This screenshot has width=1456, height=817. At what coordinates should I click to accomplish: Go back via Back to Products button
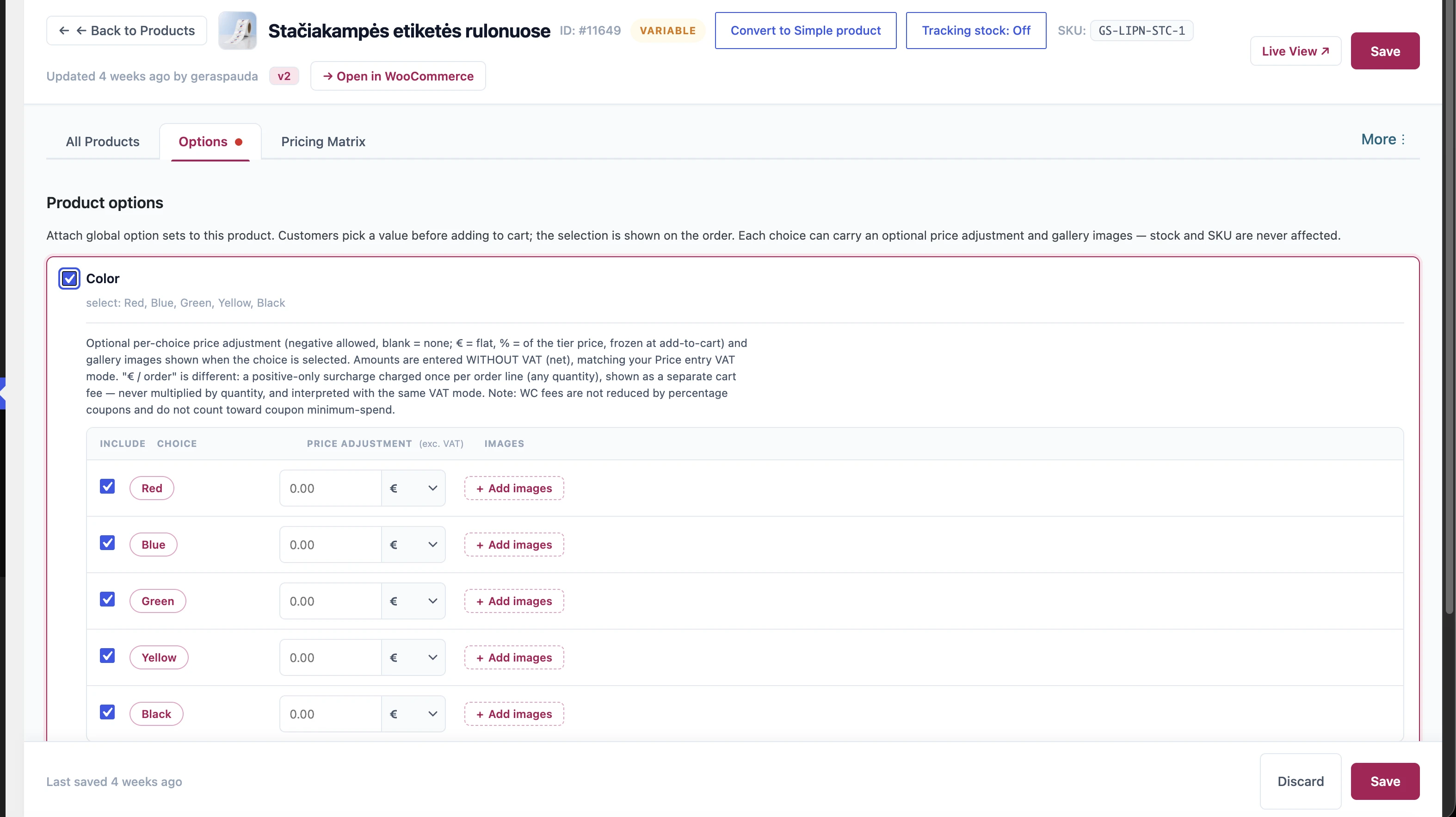pyautogui.click(x=127, y=31)
